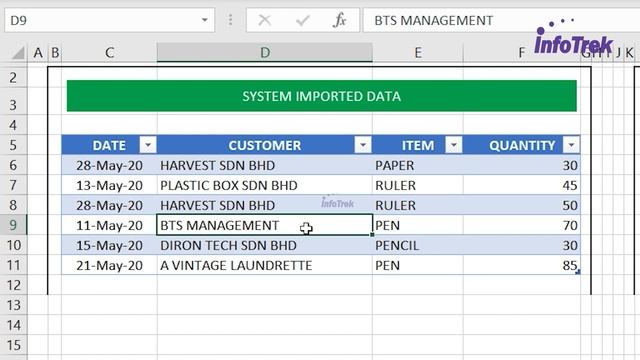Click the Cancel X icon in formula bar
640x360 pixels.
pyautogui.click(x=264, y=20)
